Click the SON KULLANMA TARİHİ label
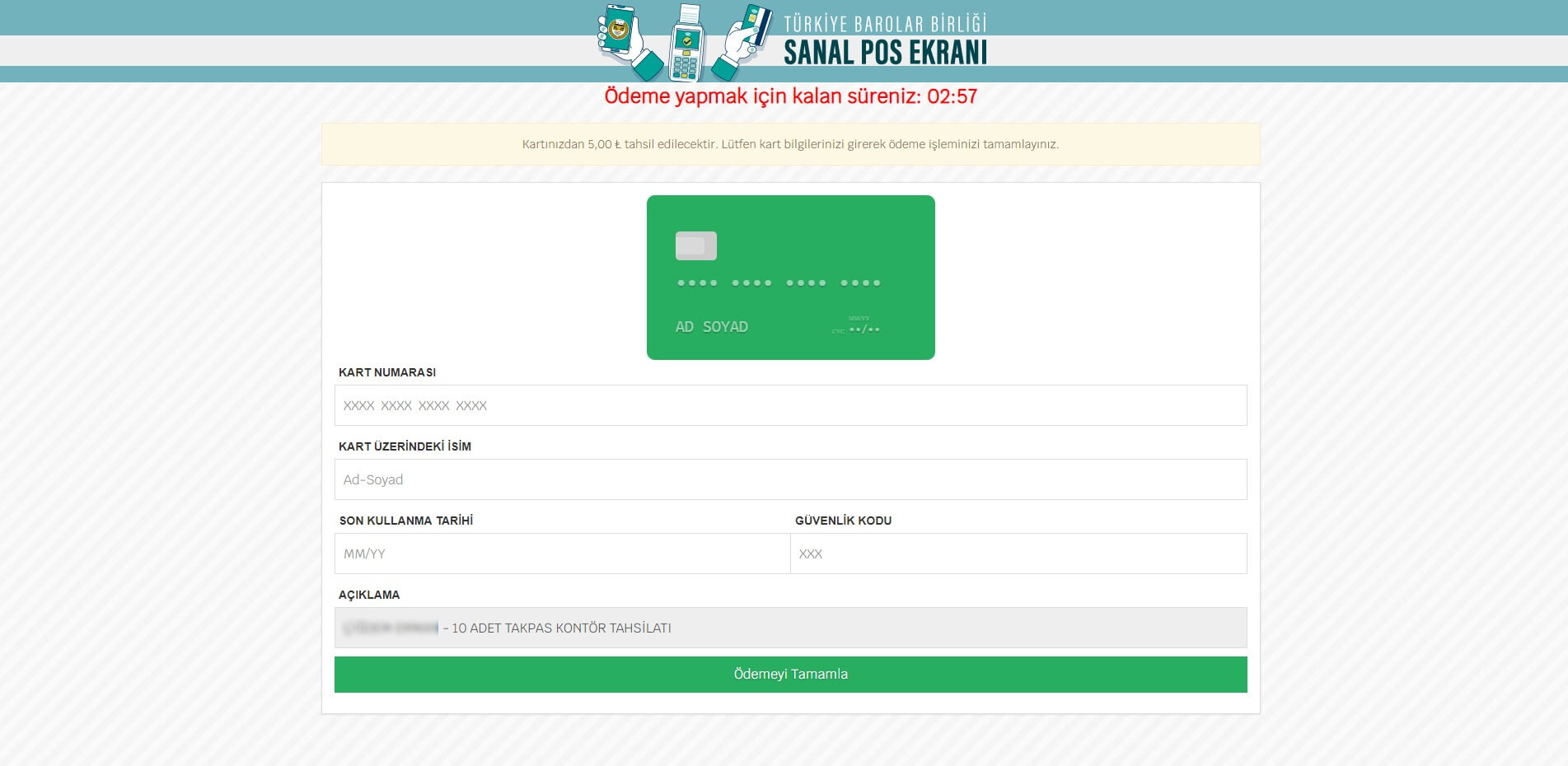Image resolution: width=1568 pixels, height=766 pixels. point(406,521)
